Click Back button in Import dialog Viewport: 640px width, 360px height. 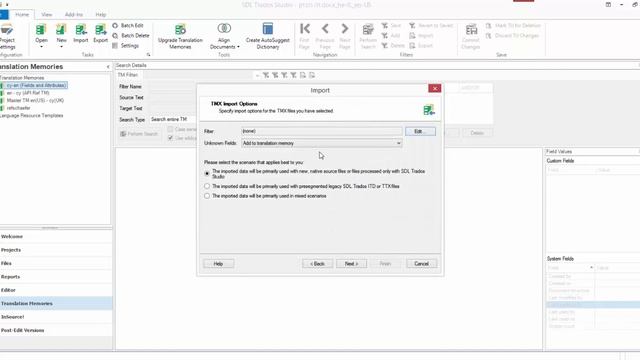click(x=317, y=264)
